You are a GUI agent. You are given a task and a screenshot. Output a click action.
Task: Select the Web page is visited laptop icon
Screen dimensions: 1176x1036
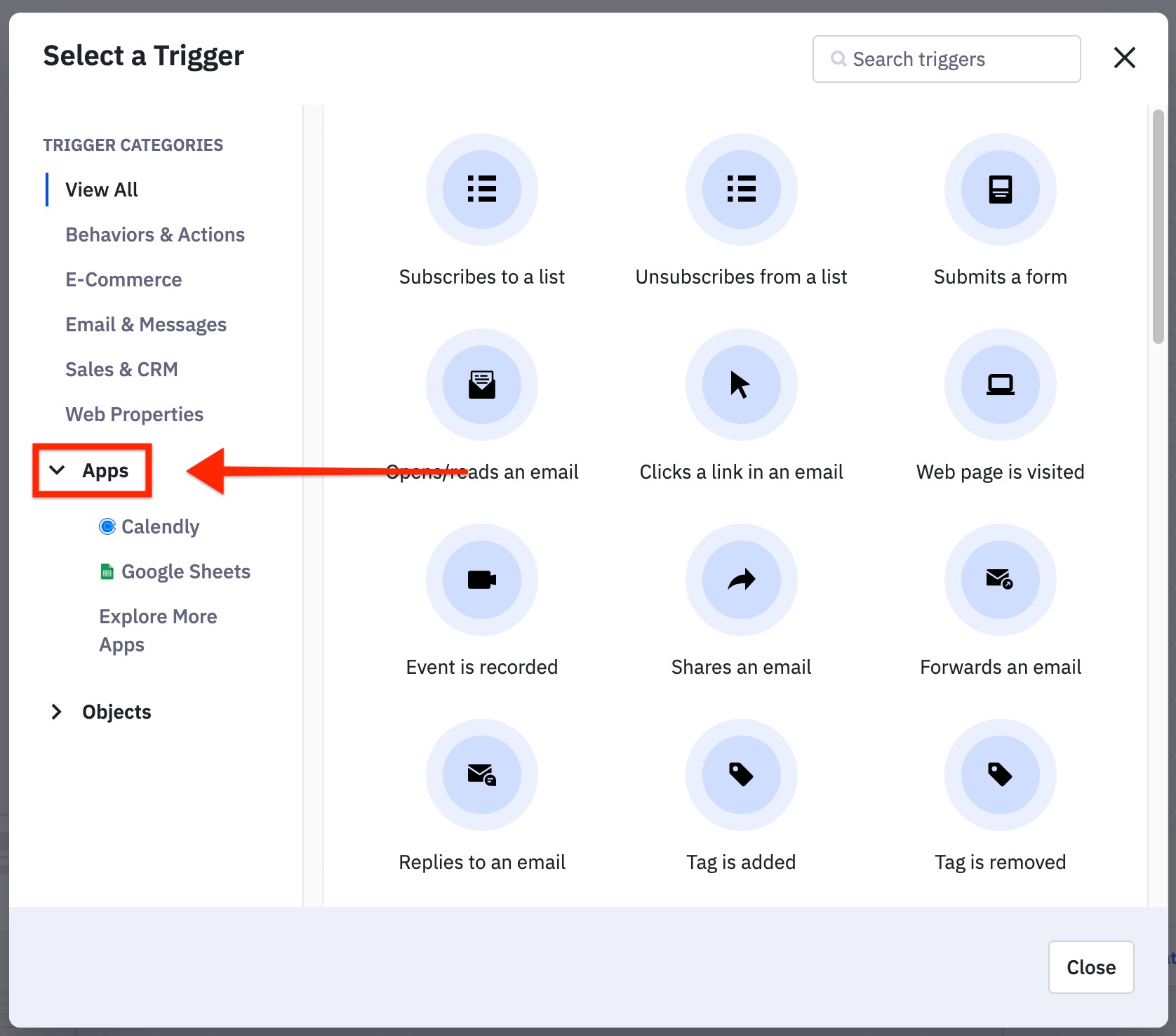(1000, 385)
